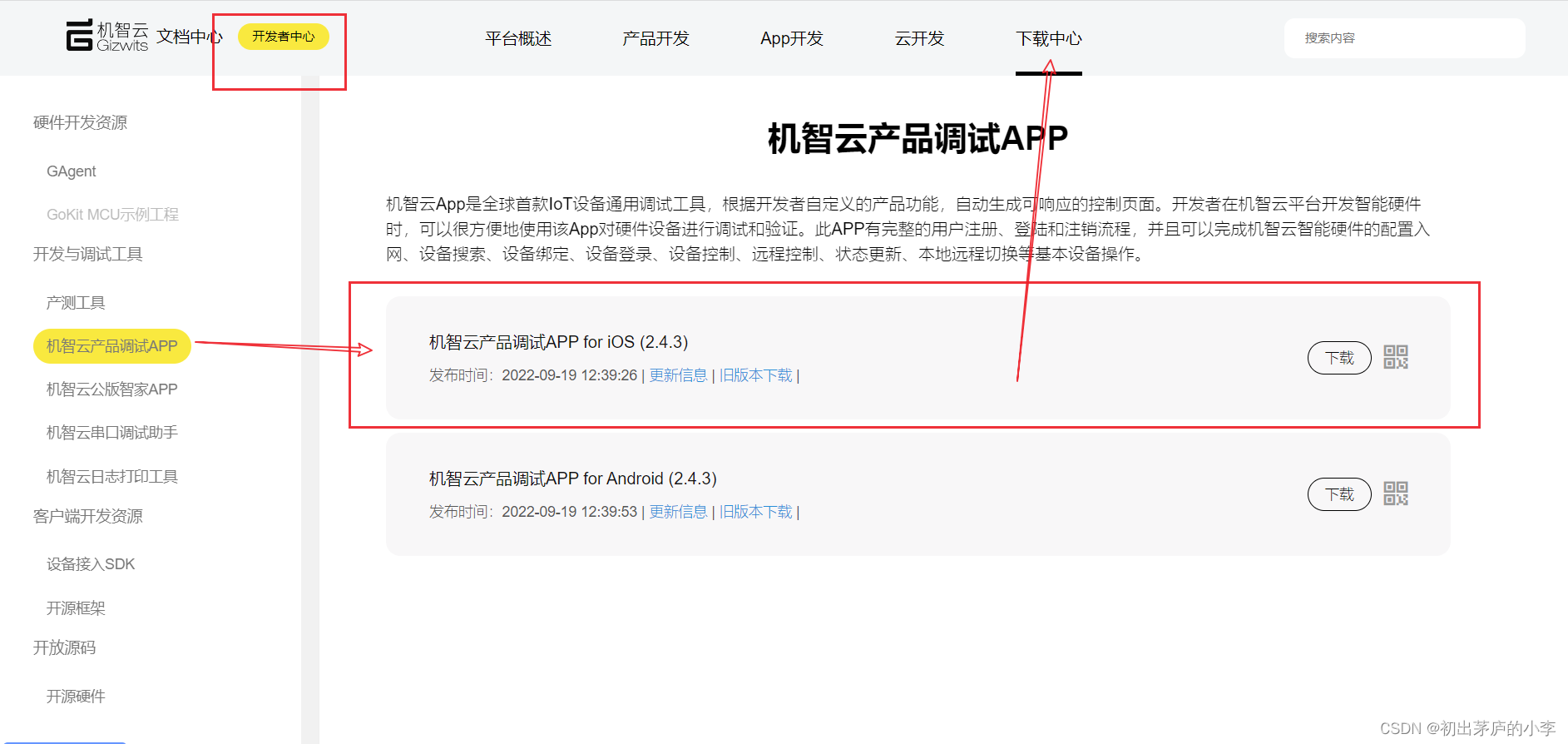Open 机智云串口调试助手 sidebar item
Viewport: 1568px width, 744px height.
point(112,433)
